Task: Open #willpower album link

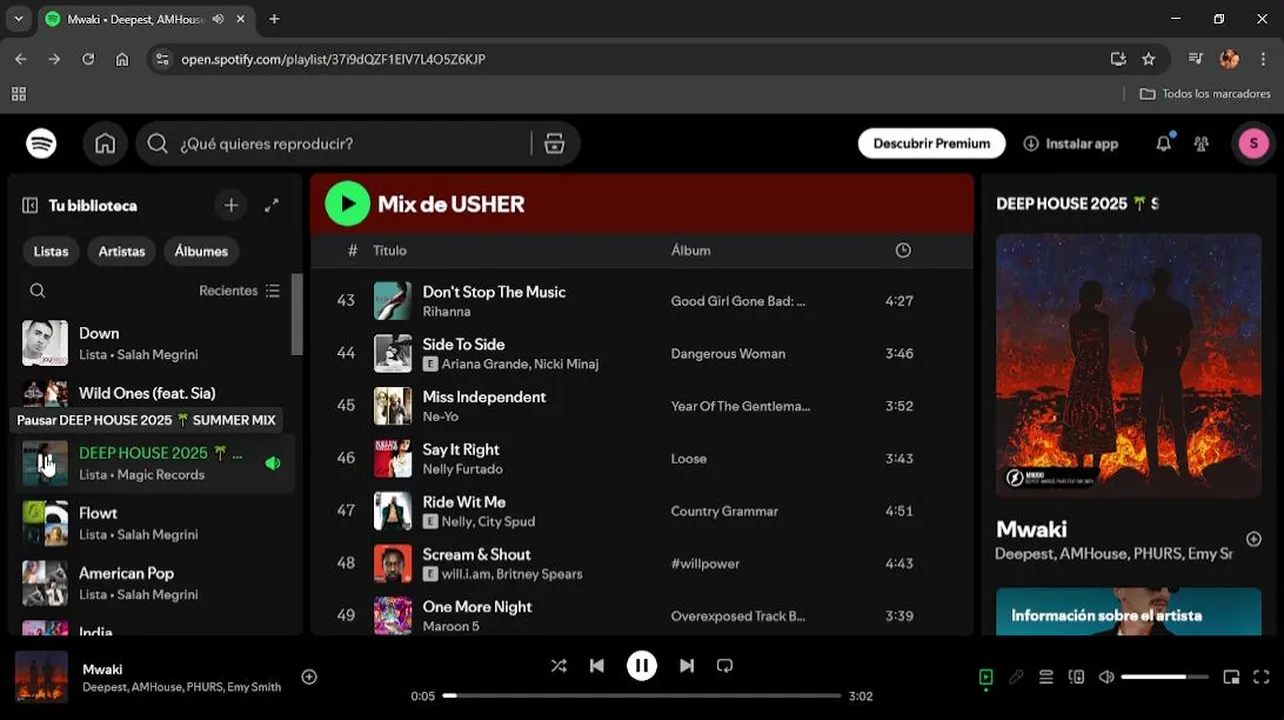Action: 705,564
